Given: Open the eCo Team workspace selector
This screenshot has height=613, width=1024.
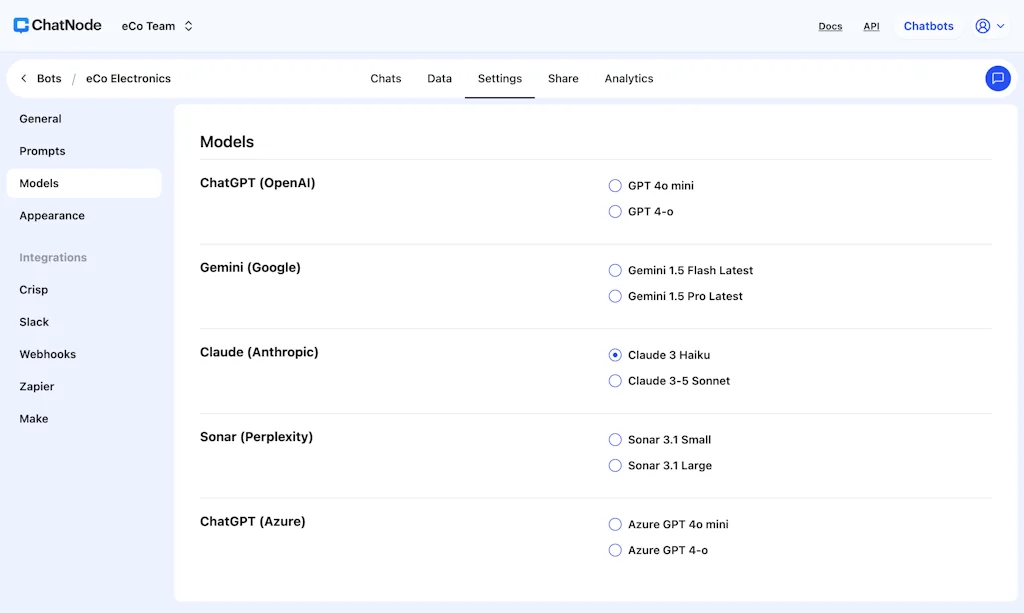Looking at the screenshot, I should click(157, 26).
